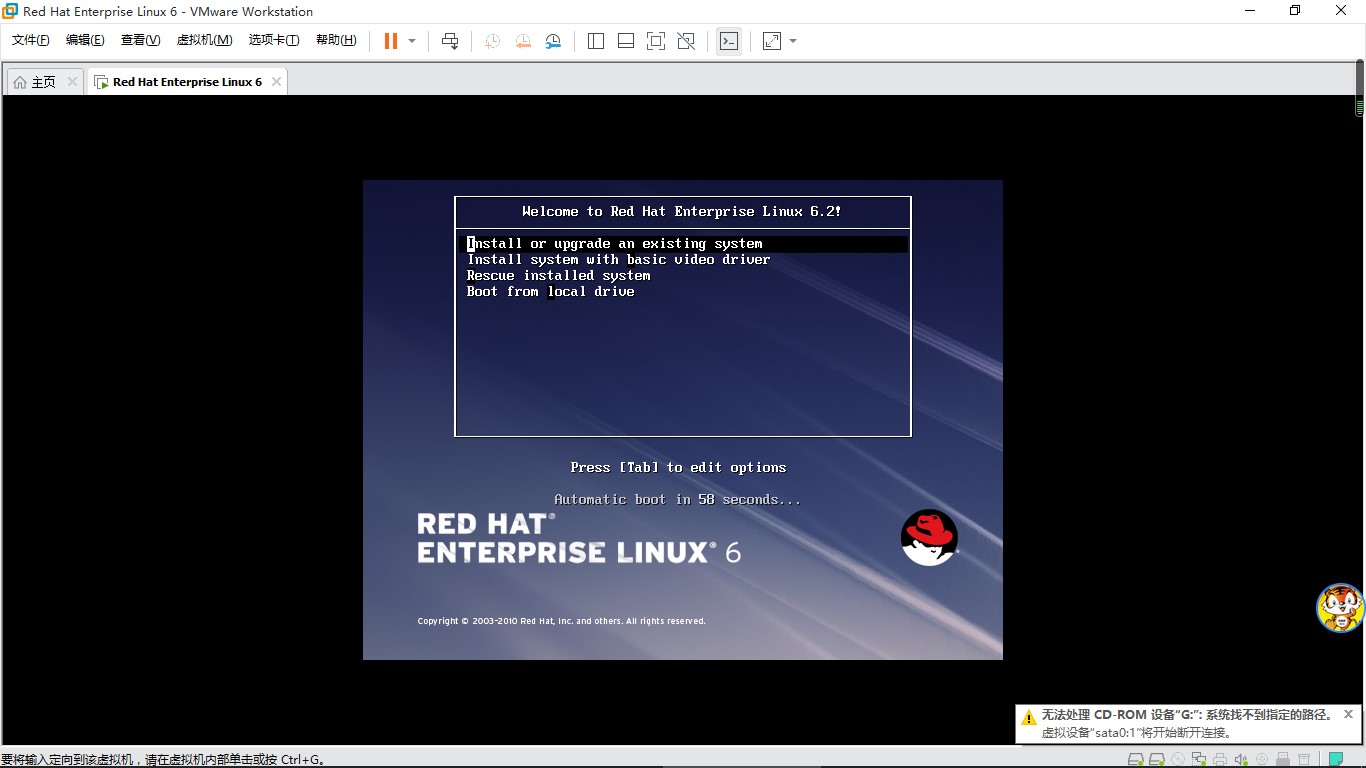Click the 'sata0:1' disconnect message text
The height and width of the screenshot is (768, 1366).
(x=1136, y=732)
